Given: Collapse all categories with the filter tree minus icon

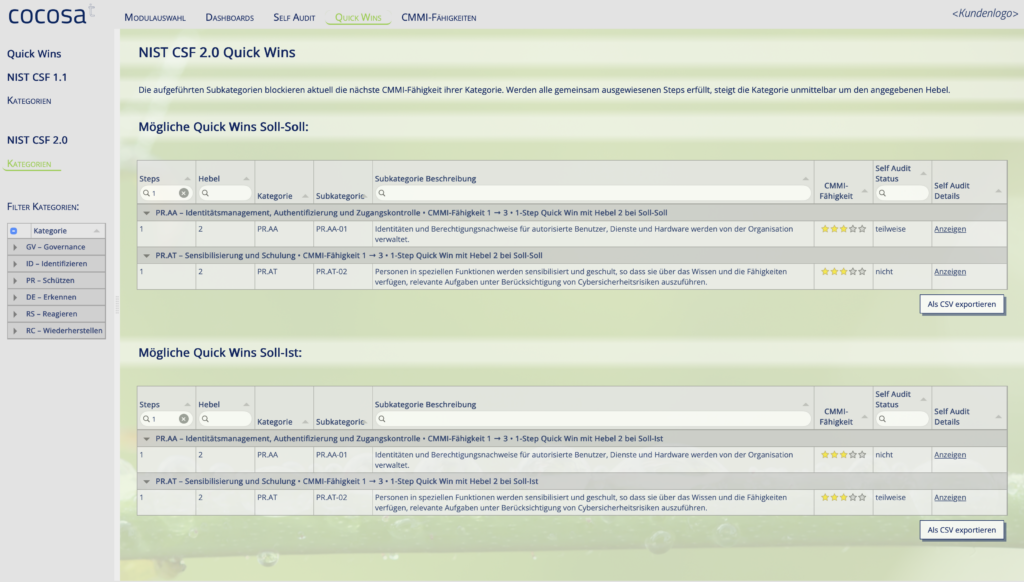Looking at the screenshot, I should [x=14, y=231].
